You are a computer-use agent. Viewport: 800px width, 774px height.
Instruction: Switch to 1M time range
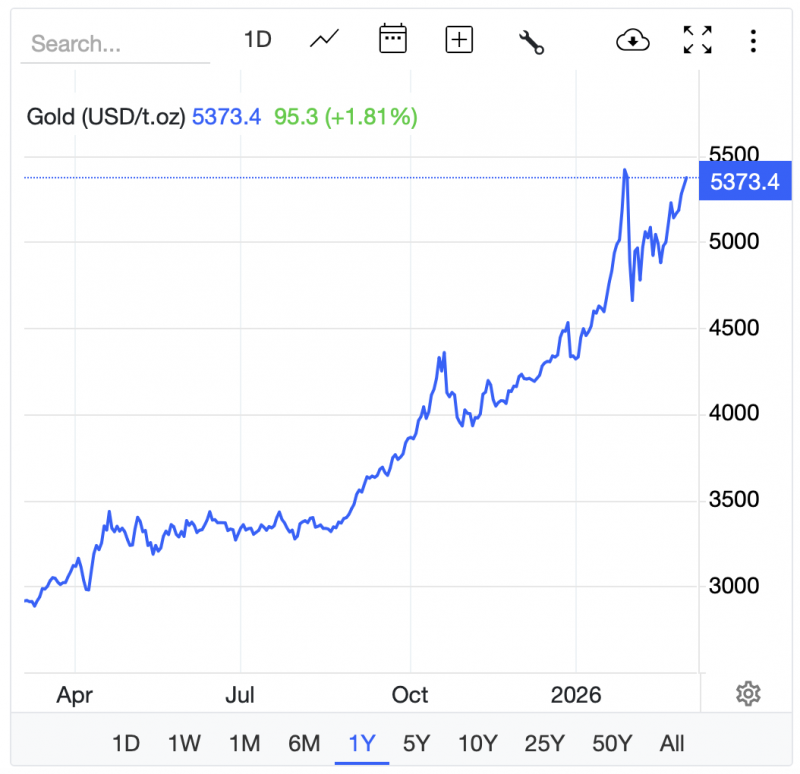244,743
